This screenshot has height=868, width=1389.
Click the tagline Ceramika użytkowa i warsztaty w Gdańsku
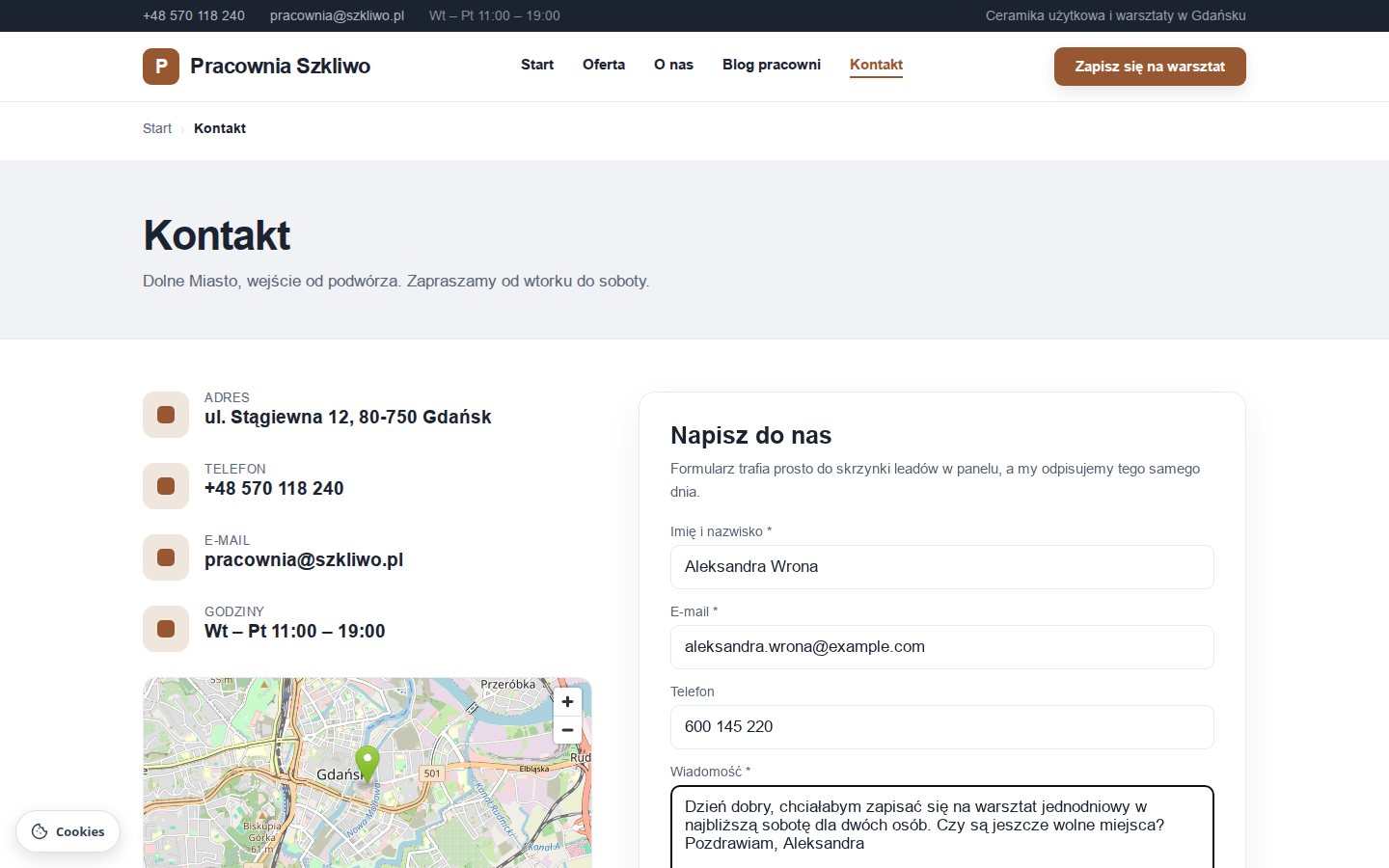point(1116,15)
